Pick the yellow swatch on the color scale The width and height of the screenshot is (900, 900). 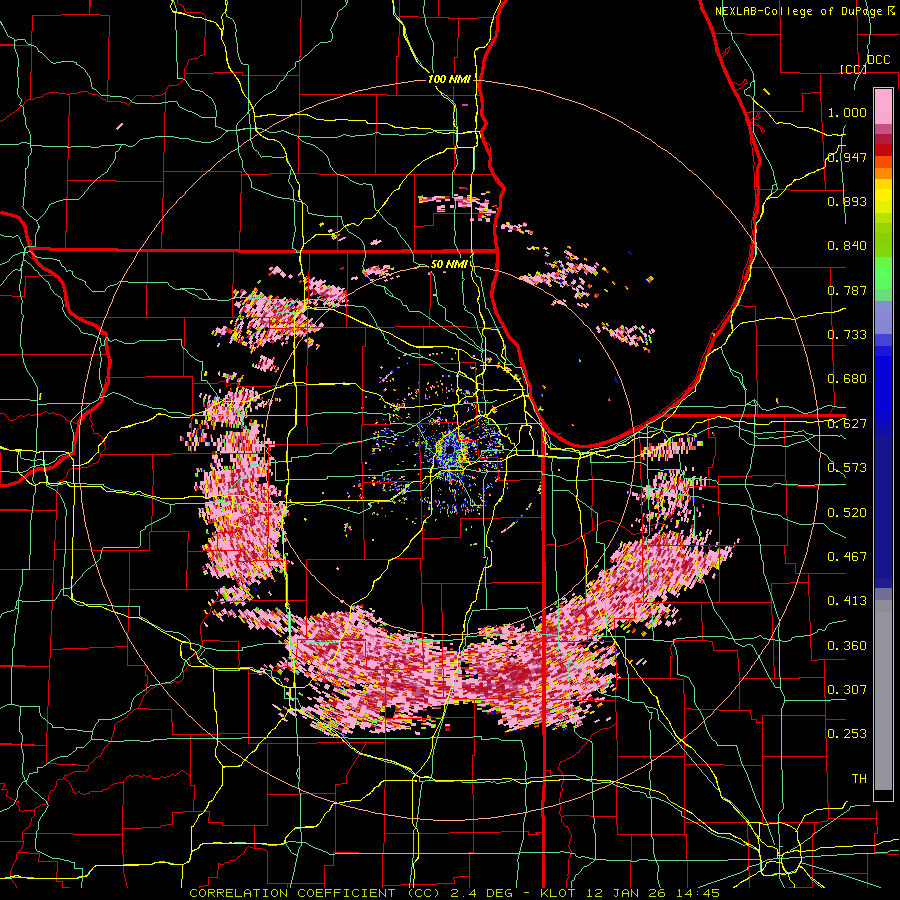tap(883, 197)
